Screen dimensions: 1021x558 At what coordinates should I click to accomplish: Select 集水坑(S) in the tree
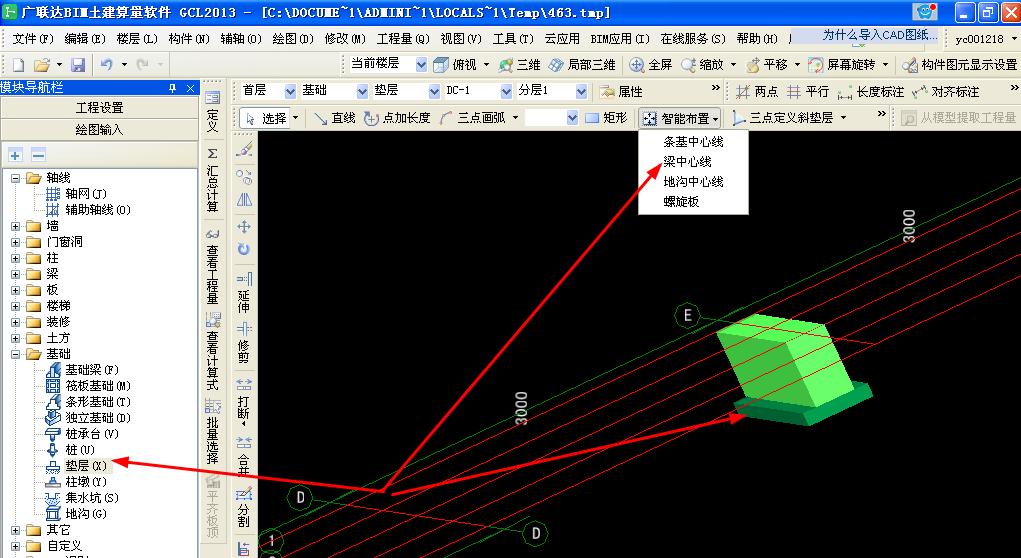92,497
